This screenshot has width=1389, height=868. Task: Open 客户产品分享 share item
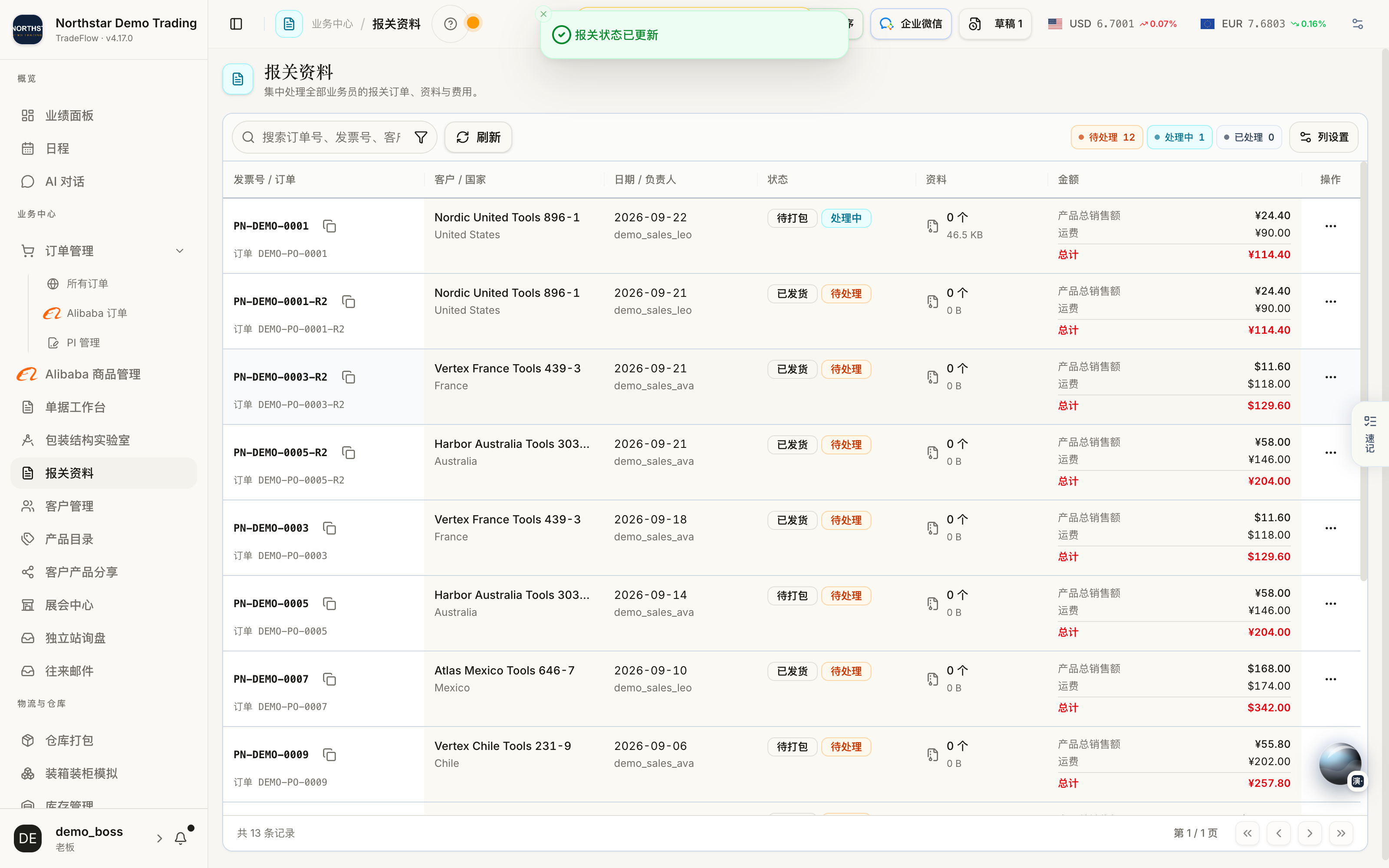tap(104, 572)
